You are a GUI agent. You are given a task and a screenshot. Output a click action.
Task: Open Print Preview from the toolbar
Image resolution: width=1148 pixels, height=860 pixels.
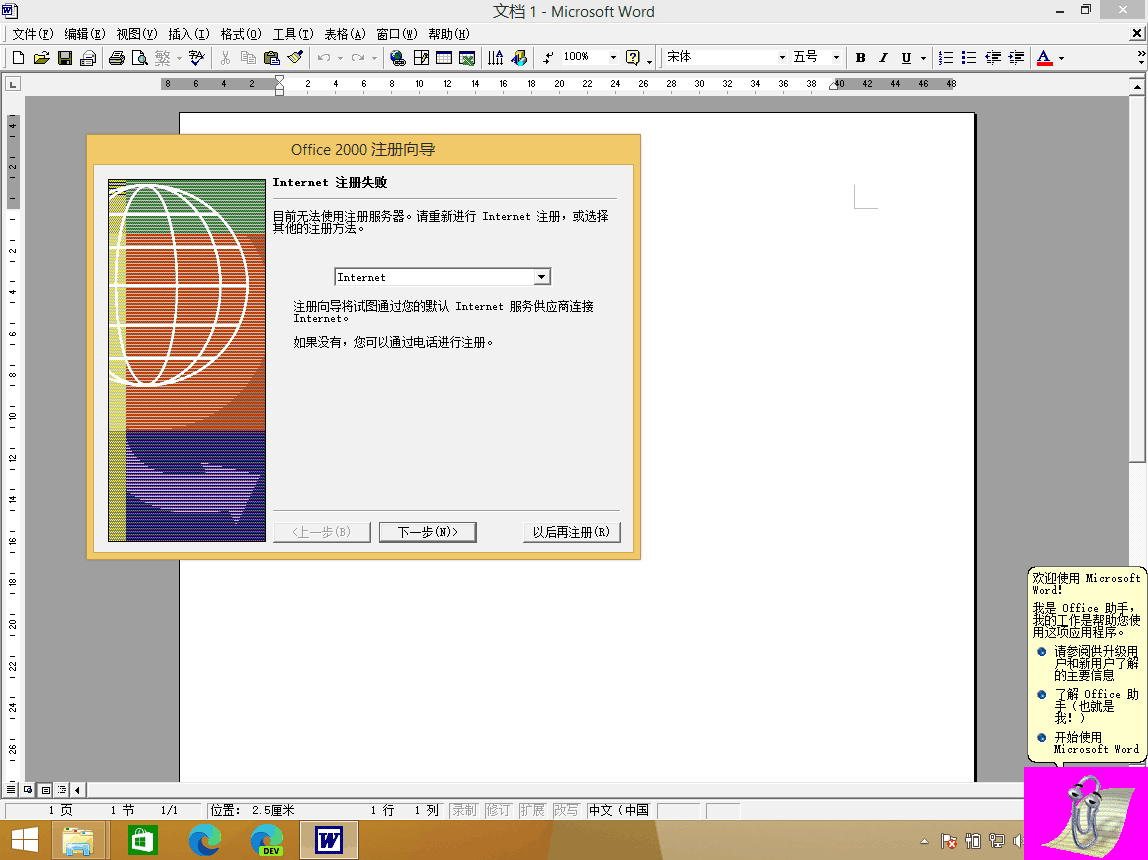(139, 58)
